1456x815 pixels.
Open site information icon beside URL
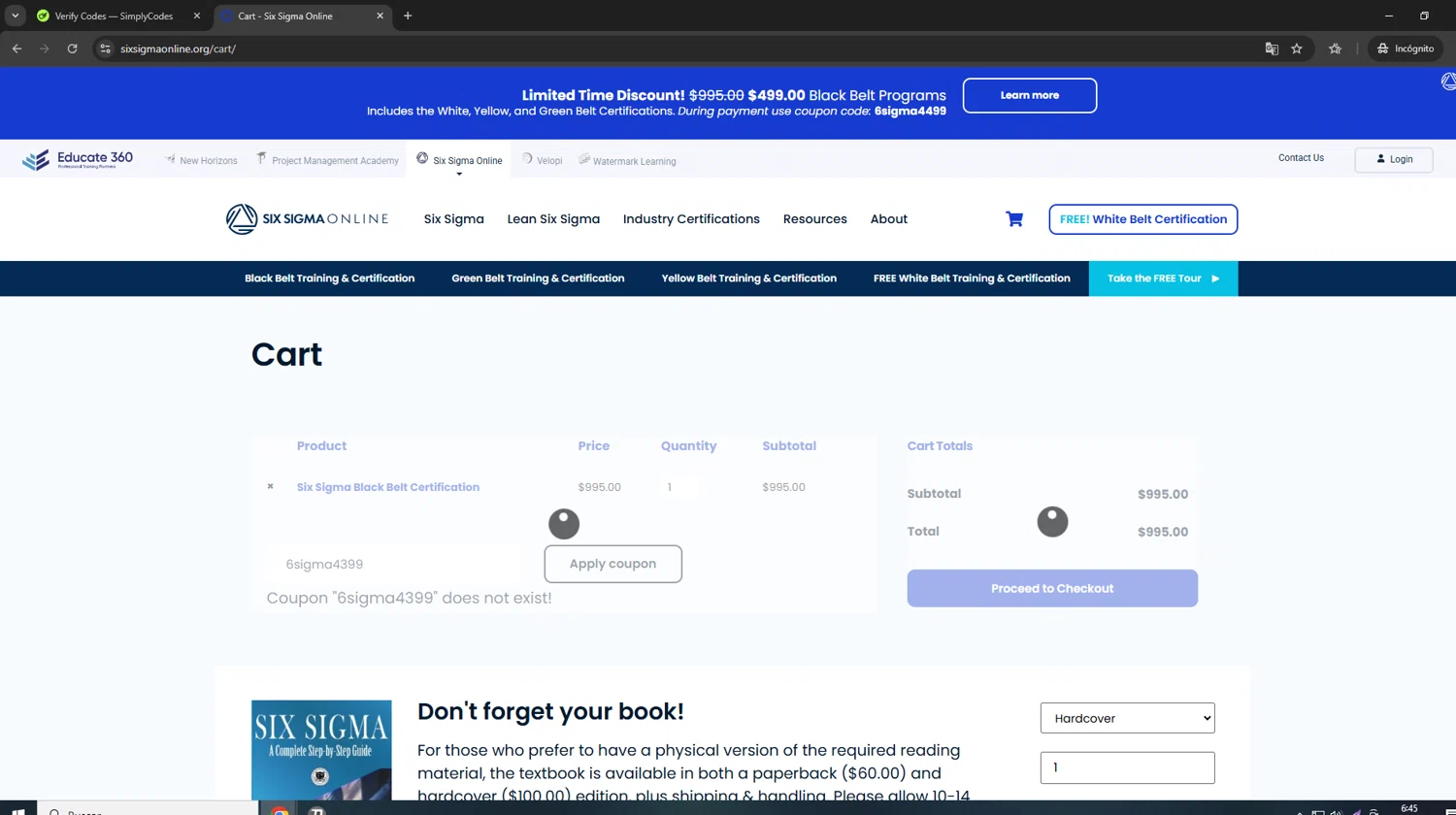(x=105, y=49)
